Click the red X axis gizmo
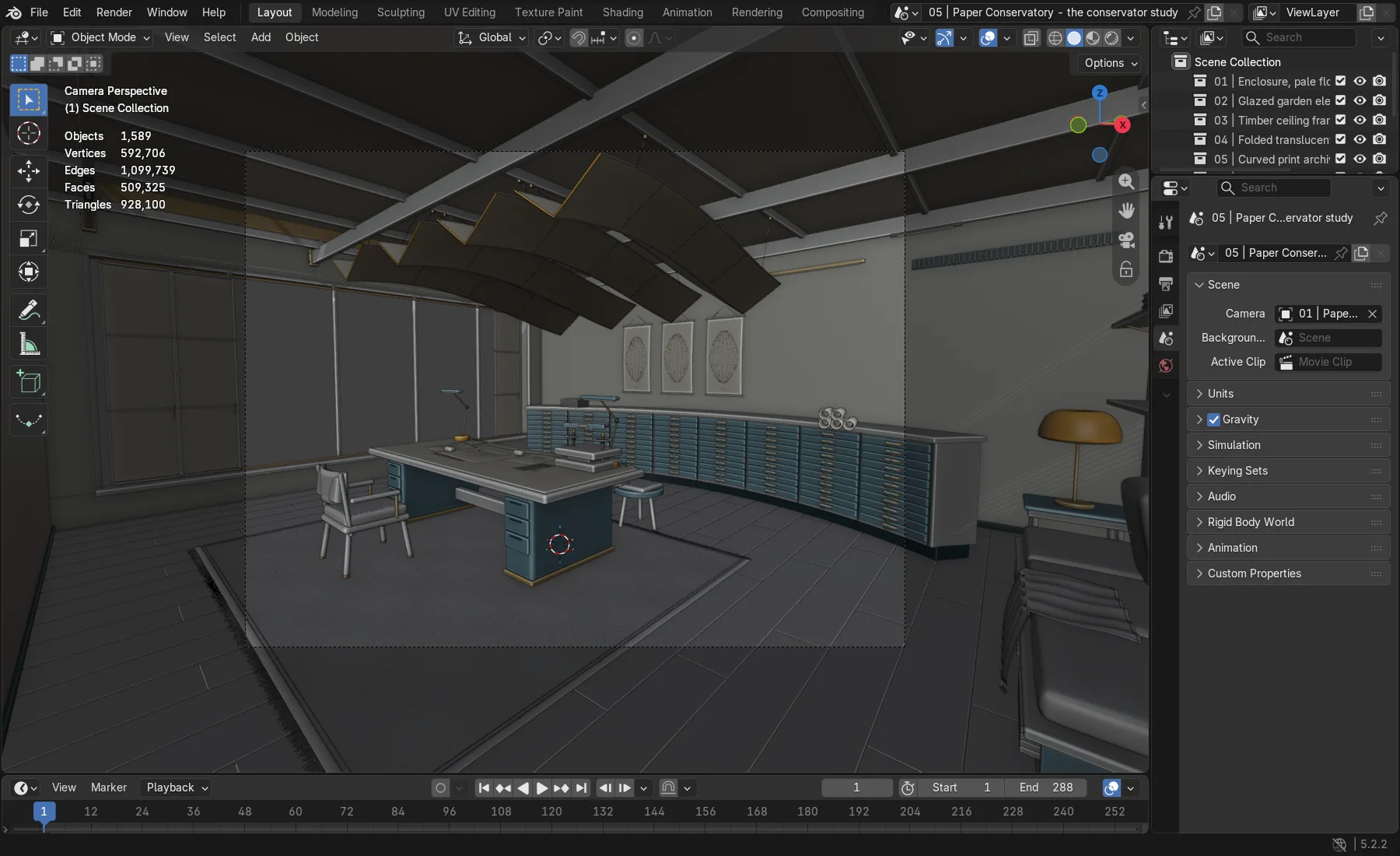1400x856 pixels. (1122, 125)
